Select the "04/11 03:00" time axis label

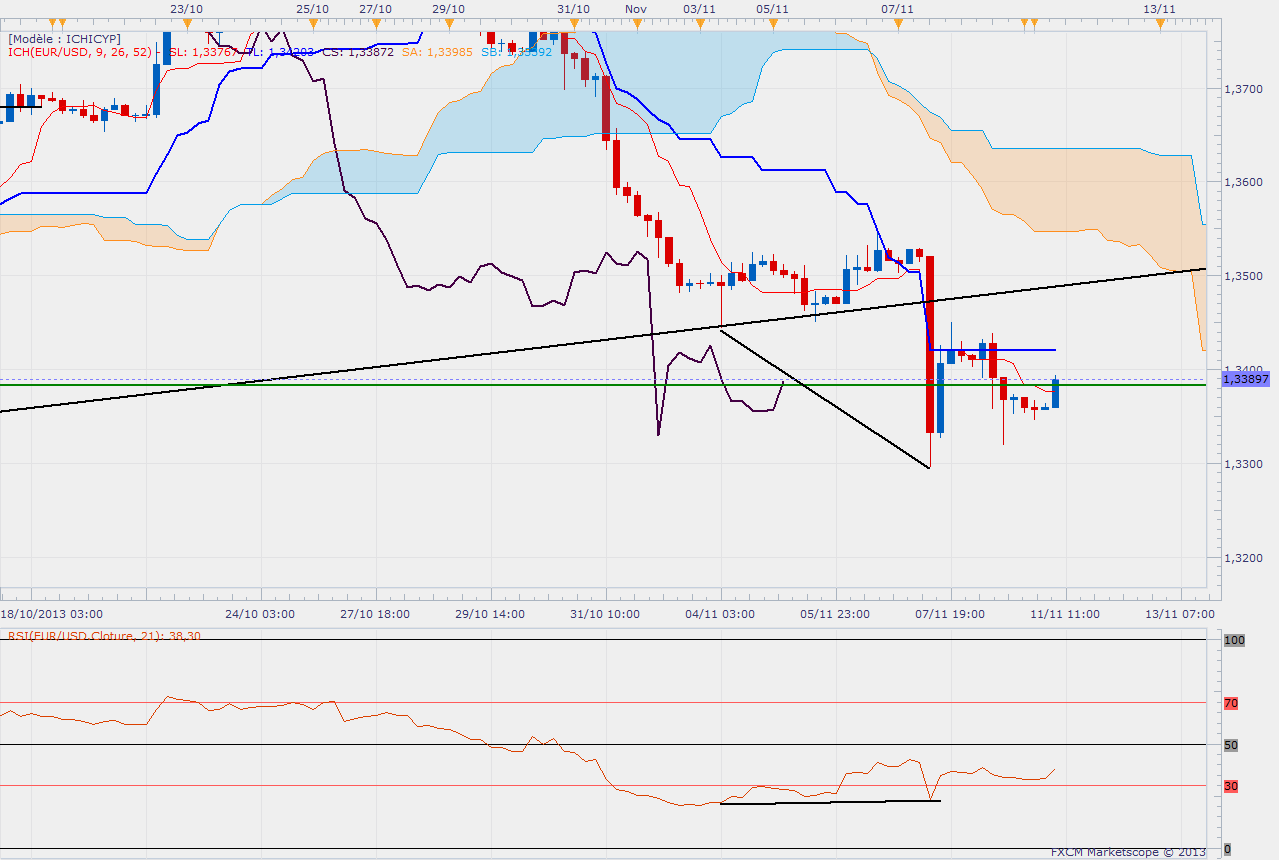coord(719,614)
